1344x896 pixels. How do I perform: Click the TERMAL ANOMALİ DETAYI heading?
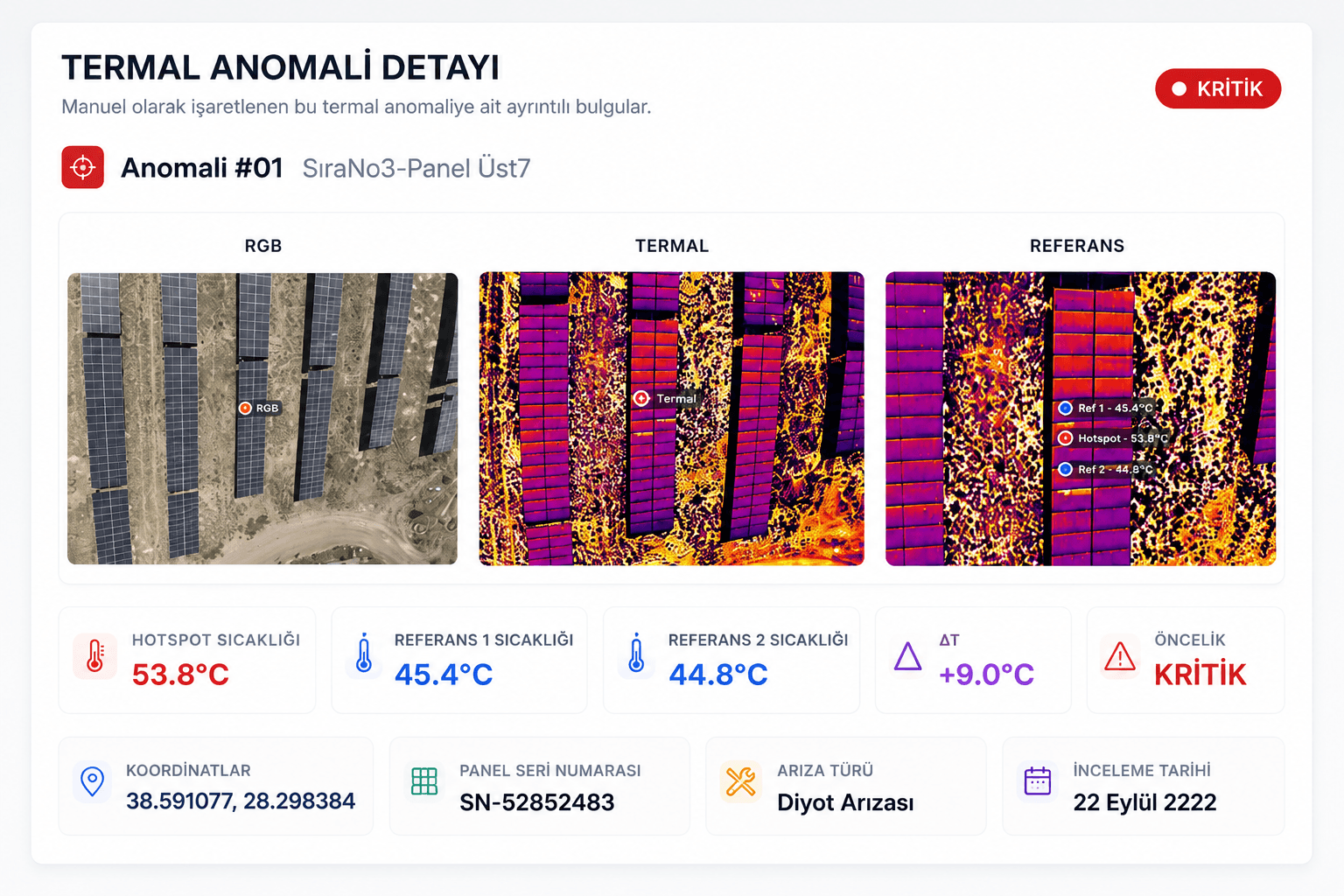280,67
